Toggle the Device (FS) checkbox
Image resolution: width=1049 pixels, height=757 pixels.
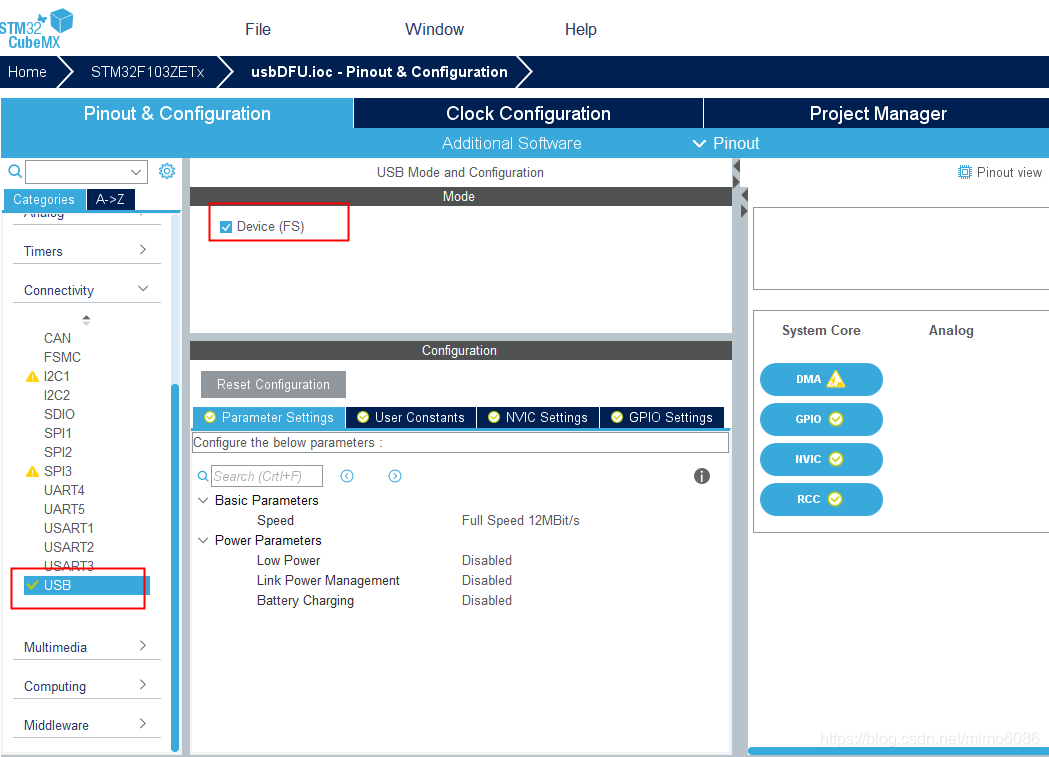pos(226,227)
